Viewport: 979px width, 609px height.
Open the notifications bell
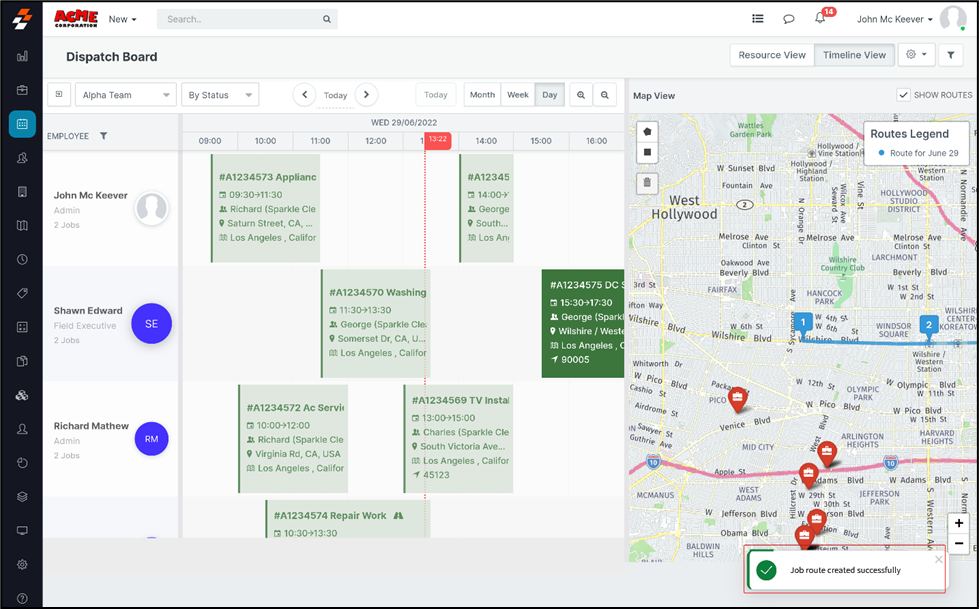pos(820,19)
